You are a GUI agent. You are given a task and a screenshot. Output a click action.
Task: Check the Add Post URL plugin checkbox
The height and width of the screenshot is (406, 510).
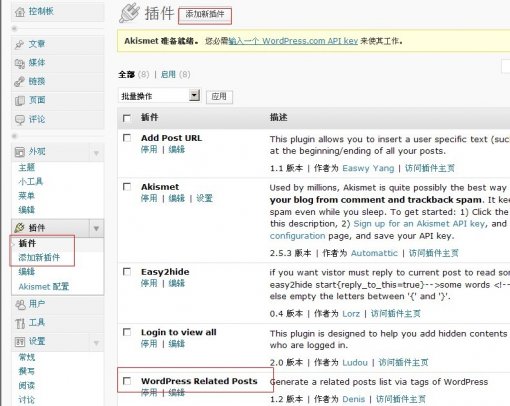[x=127, y=138]
